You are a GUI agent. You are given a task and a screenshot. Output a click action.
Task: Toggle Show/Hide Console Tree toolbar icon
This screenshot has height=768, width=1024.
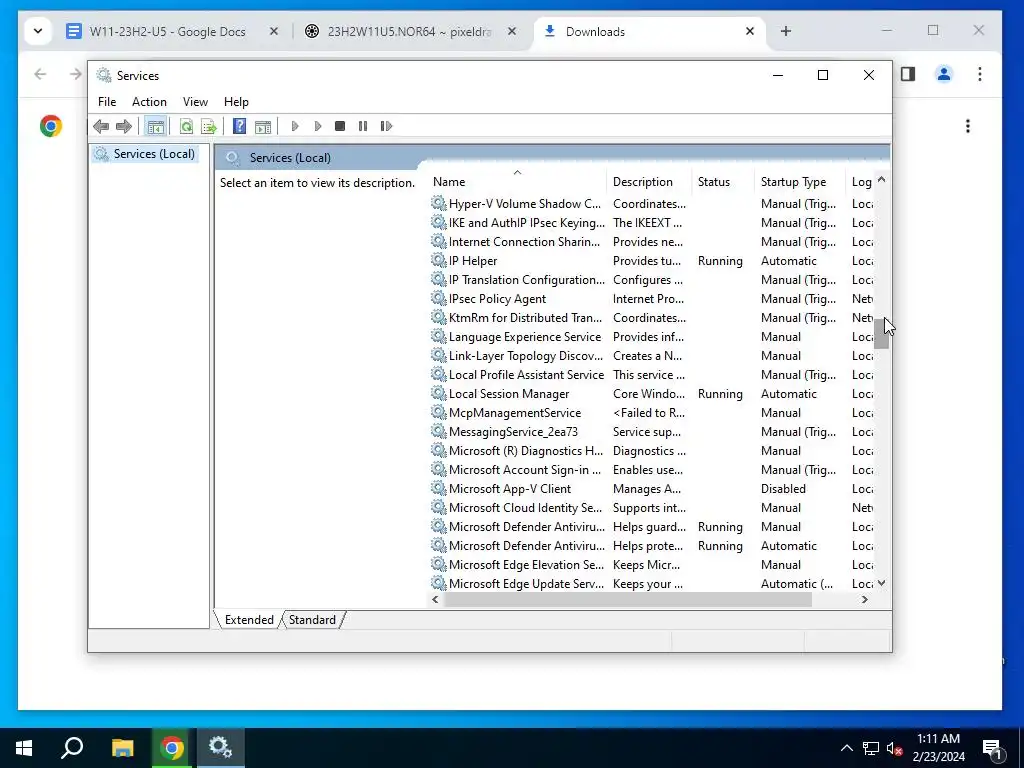(155, 126)
